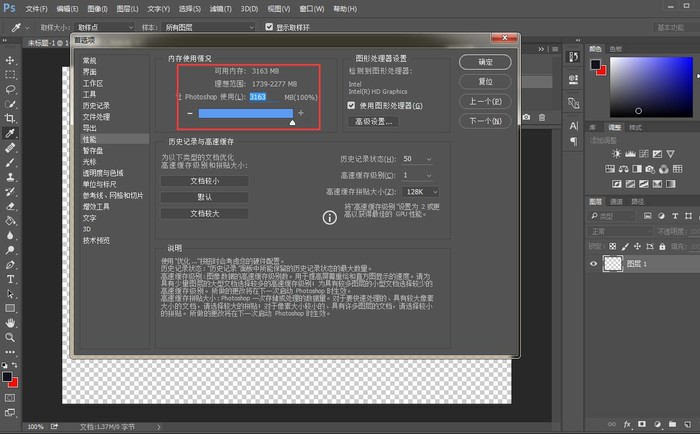Select the Dodge tool
The image size is (700, 434).
tap(10, 250)
